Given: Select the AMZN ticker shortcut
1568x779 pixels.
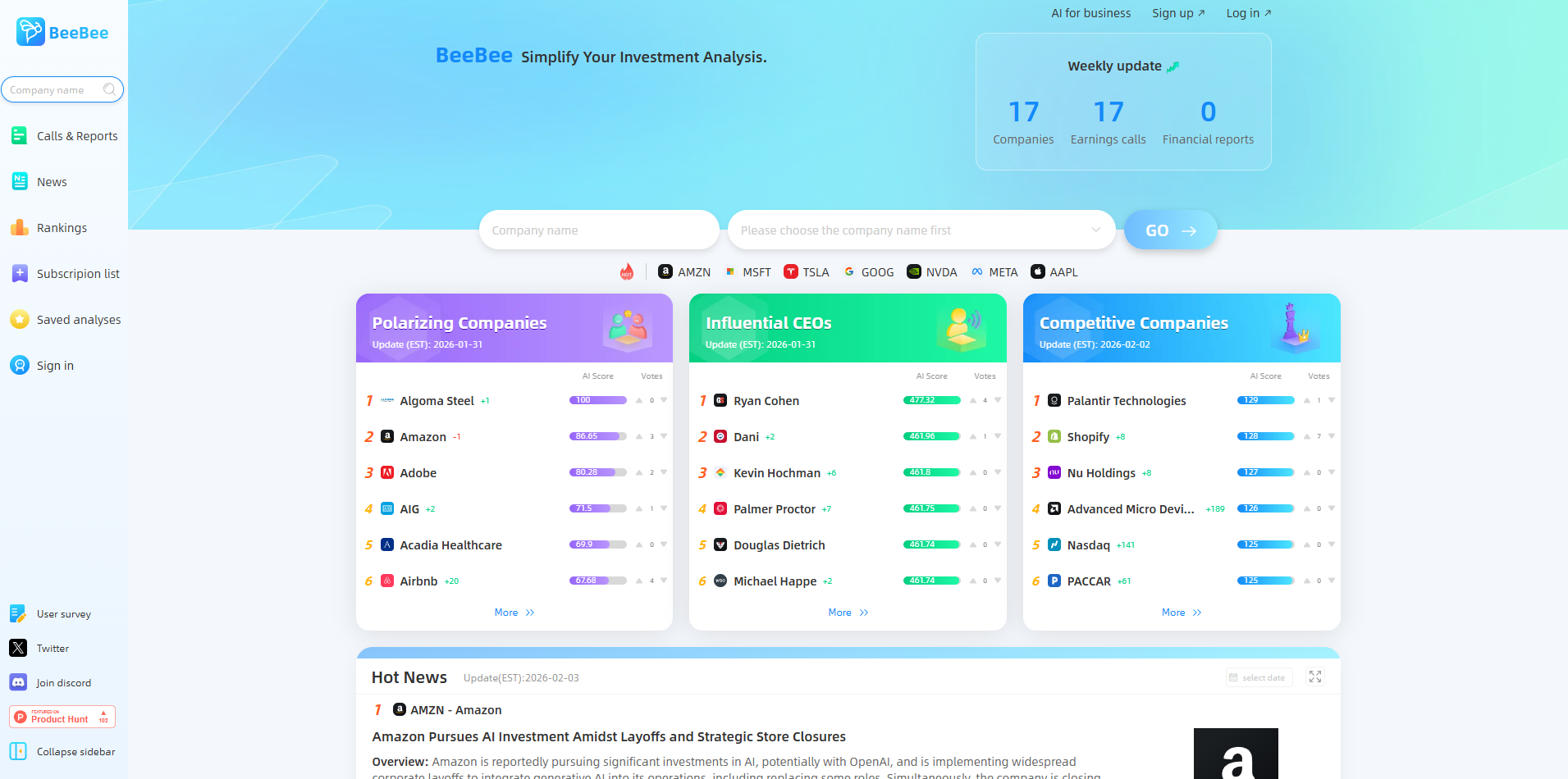Looking at the screenshot, I should 684,271.
